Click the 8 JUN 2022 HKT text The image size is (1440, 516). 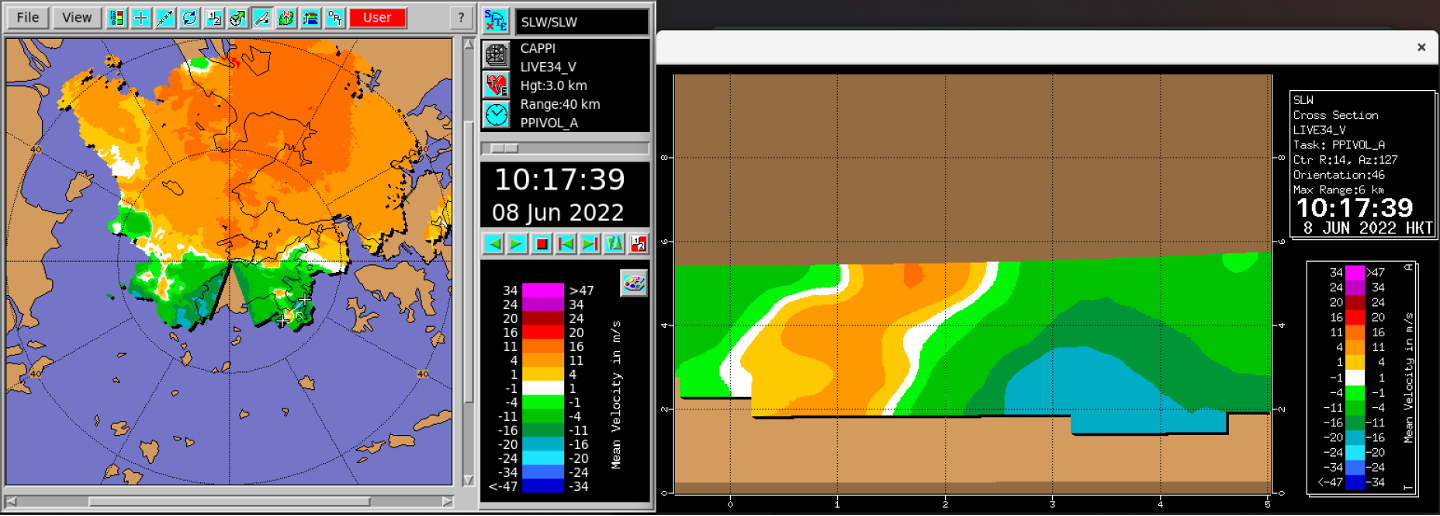tap(1367, 228)
